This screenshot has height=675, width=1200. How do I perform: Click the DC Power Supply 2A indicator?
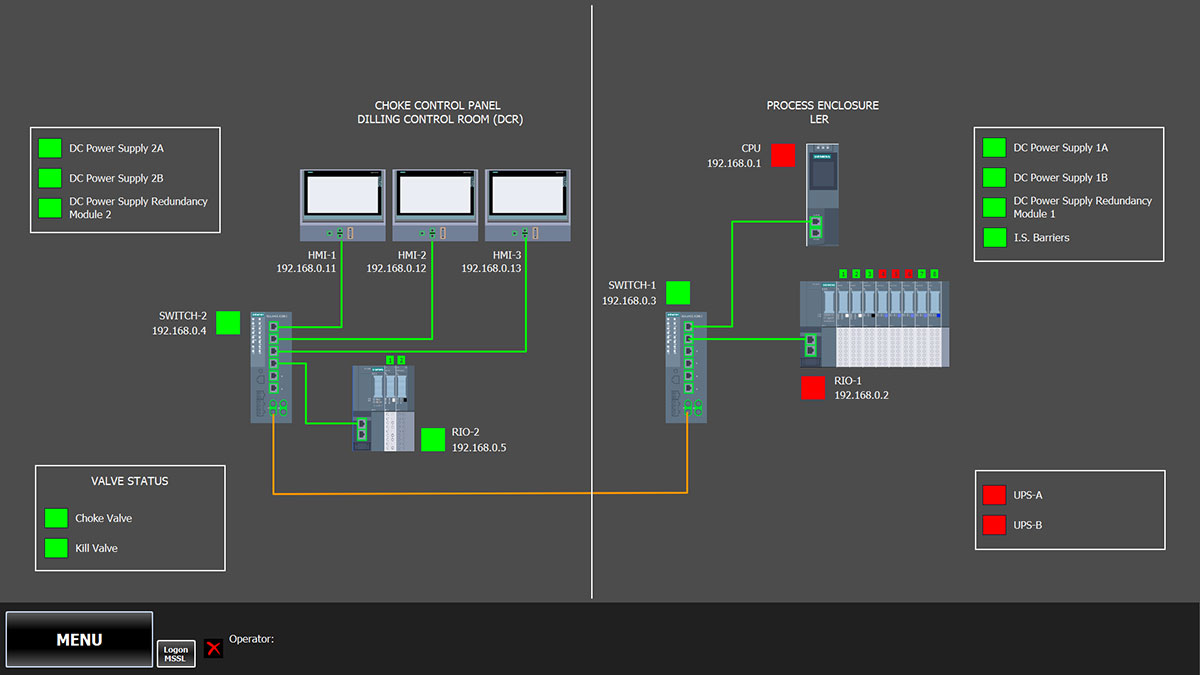click(50, 147)
